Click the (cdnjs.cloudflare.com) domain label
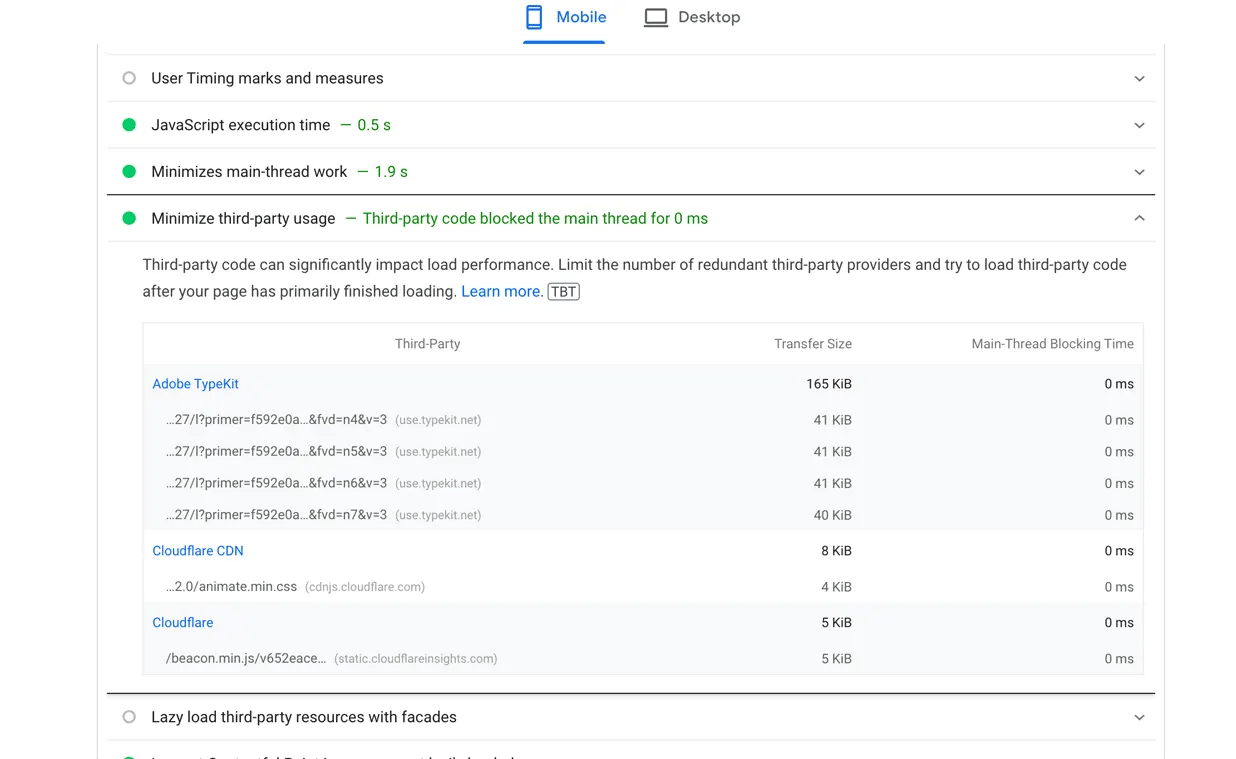 click(365, 587)
